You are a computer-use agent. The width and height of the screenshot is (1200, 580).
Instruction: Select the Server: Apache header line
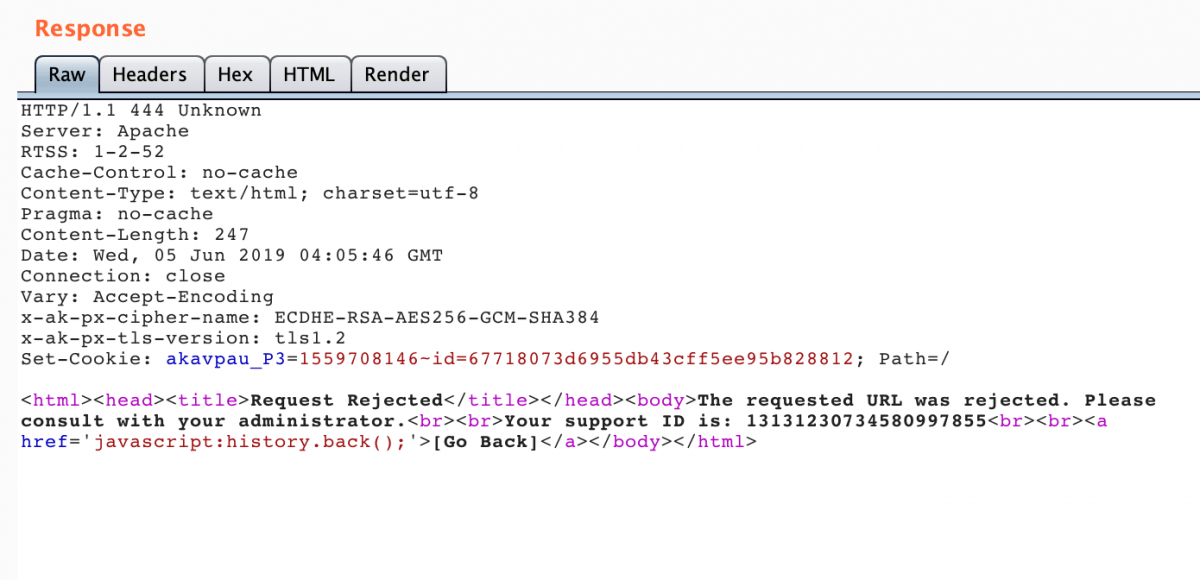(103, 130)
